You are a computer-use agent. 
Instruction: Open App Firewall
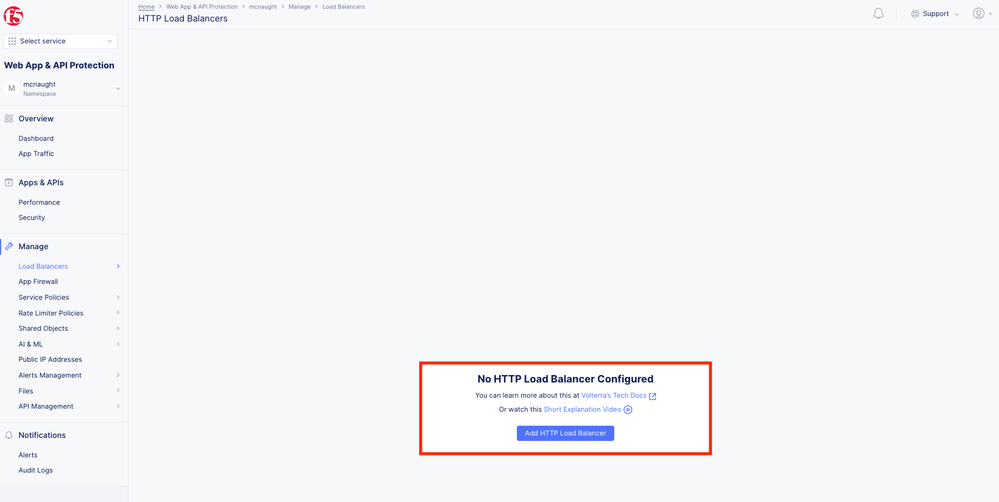[38, 282]
